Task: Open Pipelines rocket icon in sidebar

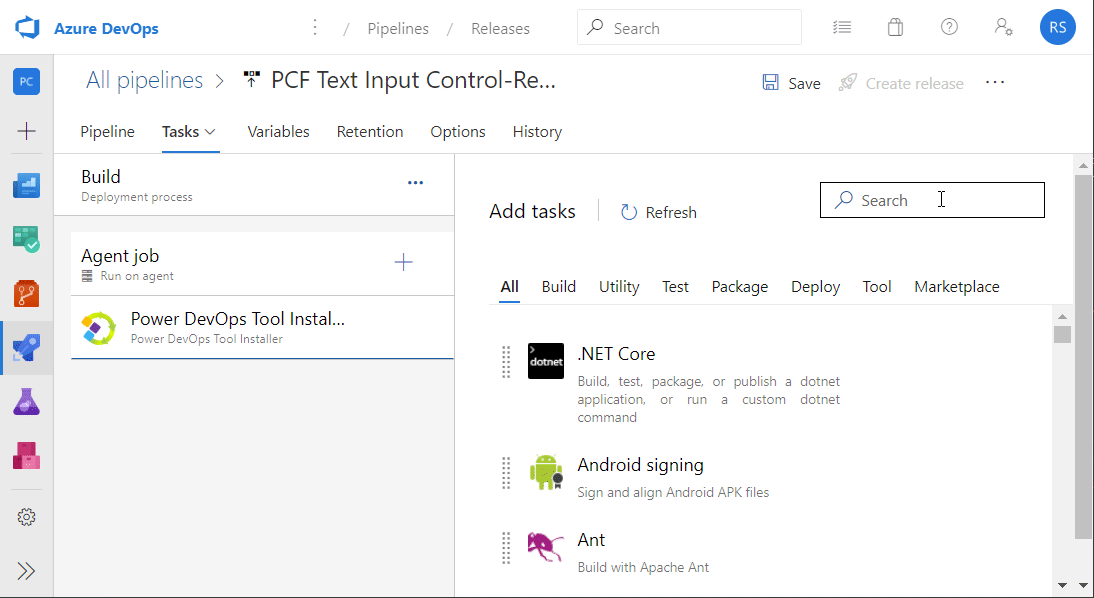Action: tap(27, 347)
